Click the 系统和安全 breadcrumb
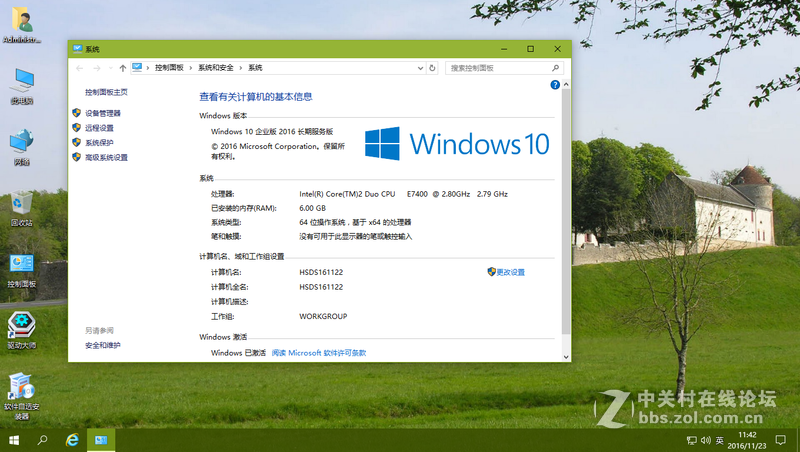The width and height of the screenshot is (800, 452). 215,68
